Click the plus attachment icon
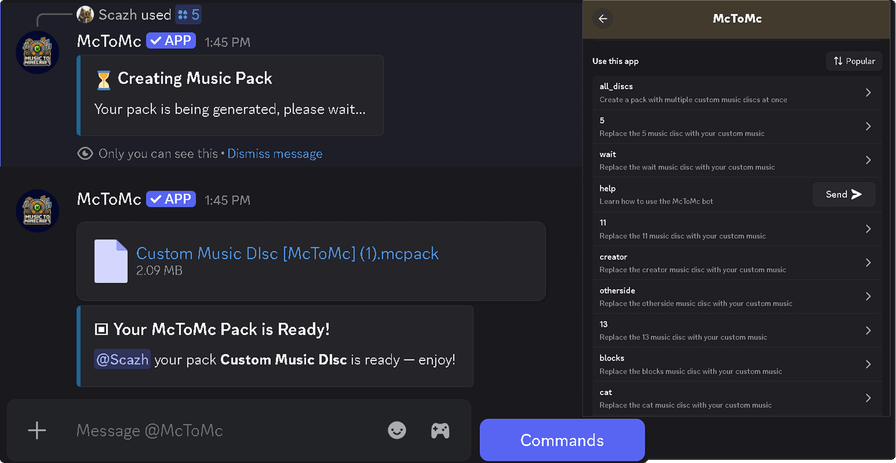 tap(37, 430)
